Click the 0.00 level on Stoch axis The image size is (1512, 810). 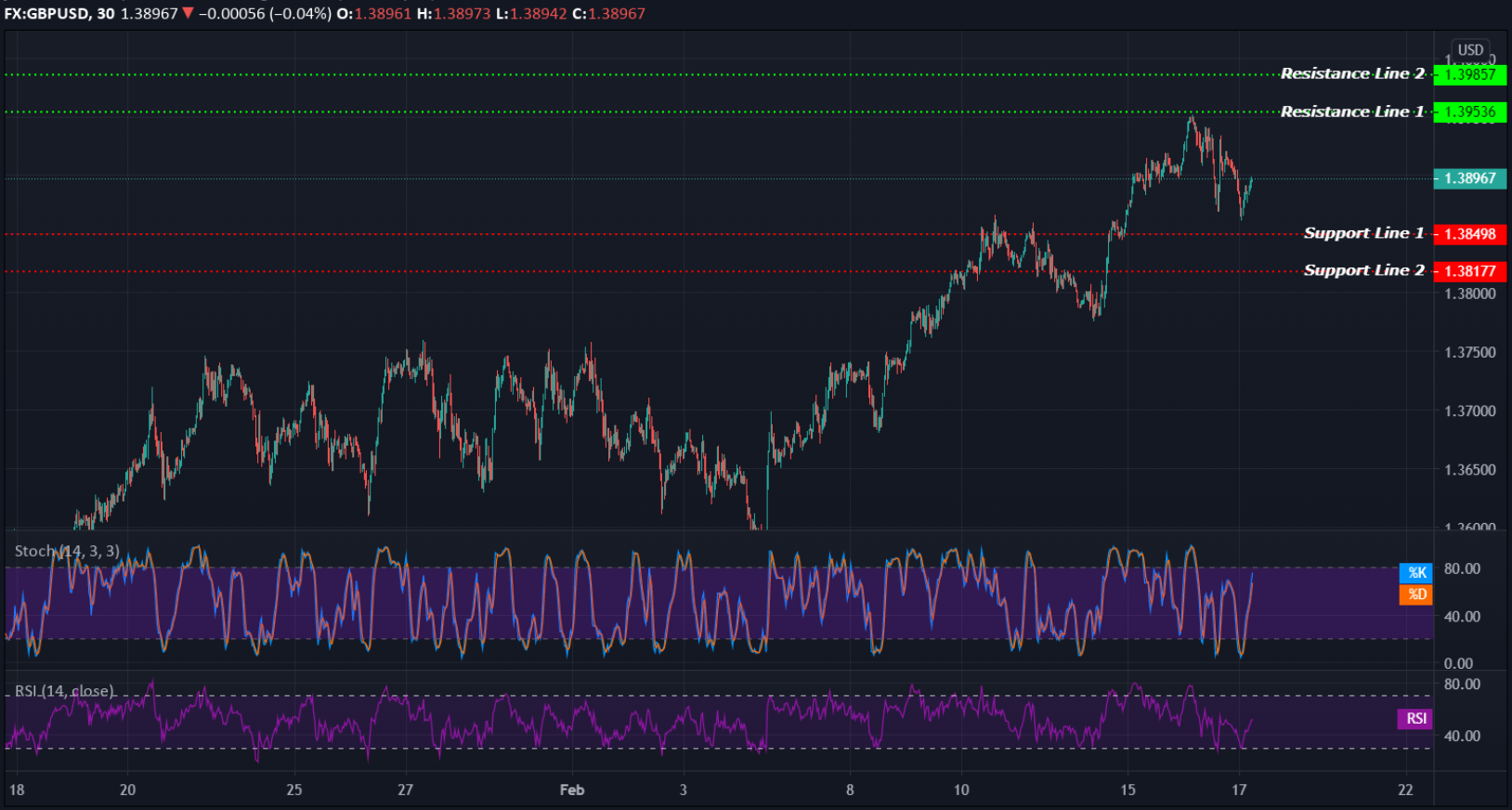(1458, 663)
